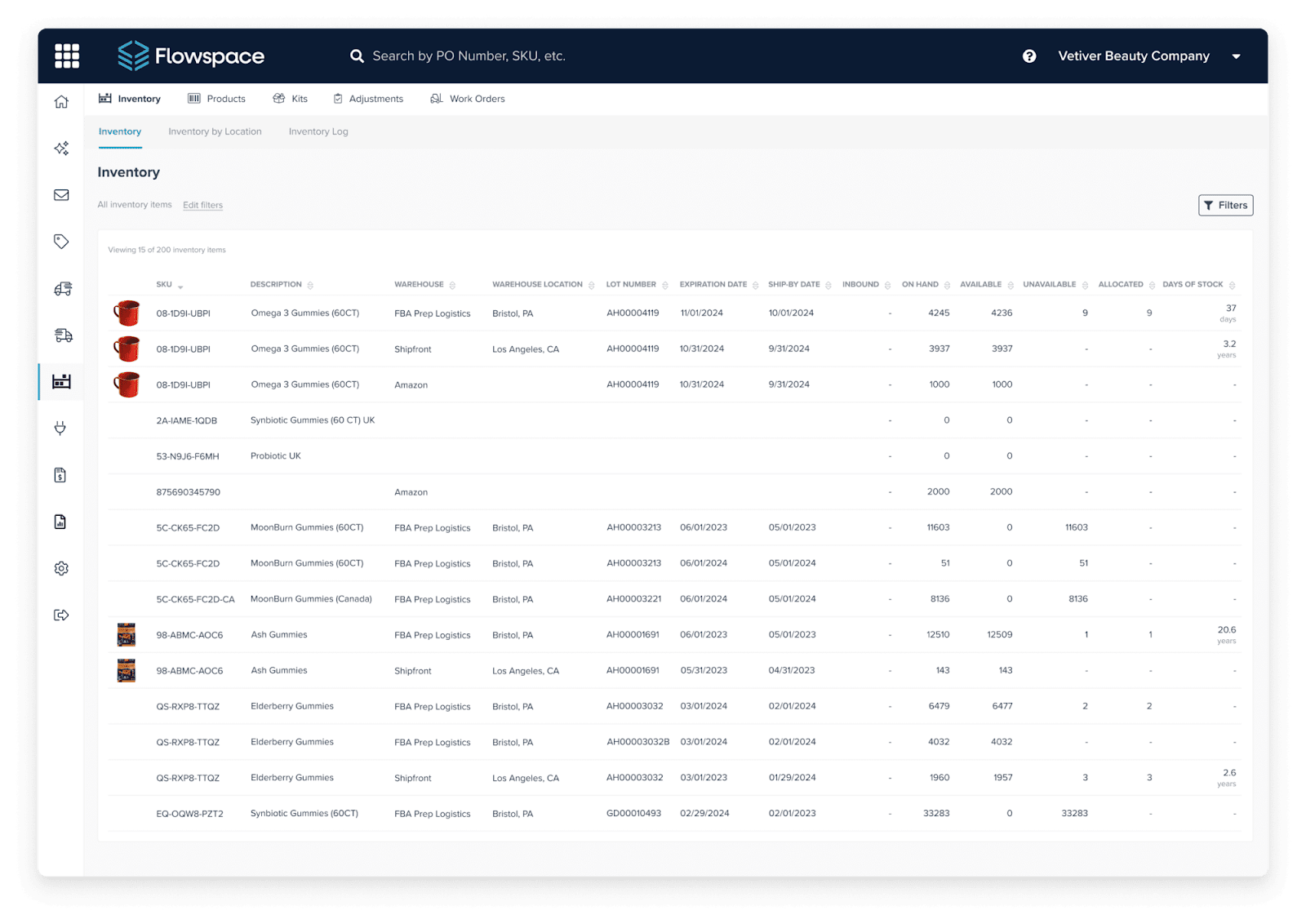Screen dimensions: 1306x924
Task: Click the mug thumbnail for FBA Prep Logistics row
Action: [x=127, y=313]
